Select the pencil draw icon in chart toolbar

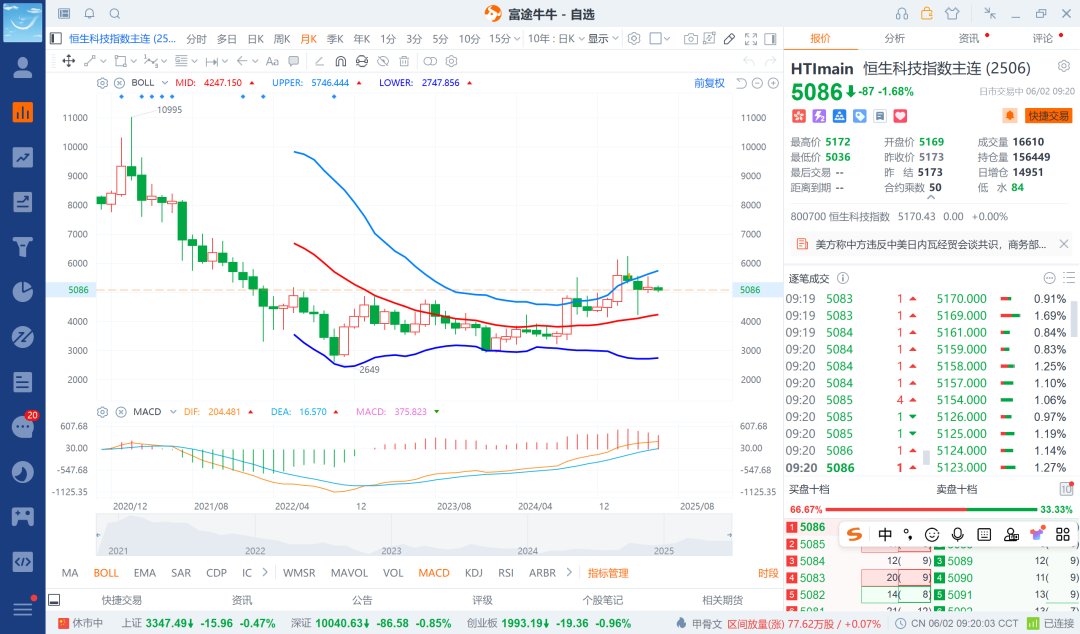[x=729, y=39]
